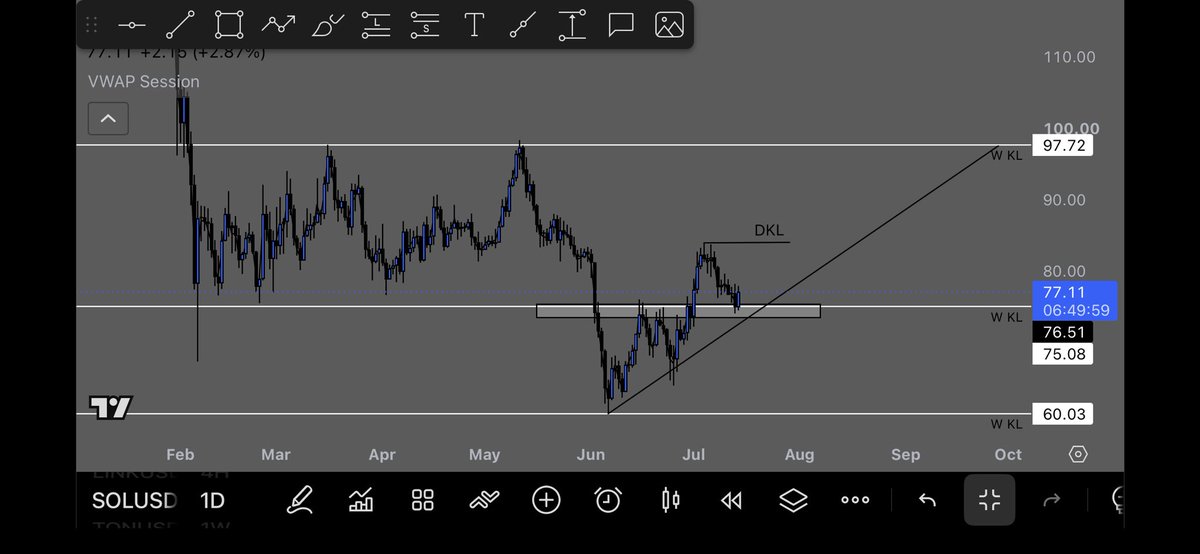
Task: Open the object tree layers icon
Action: coord(793,500)
